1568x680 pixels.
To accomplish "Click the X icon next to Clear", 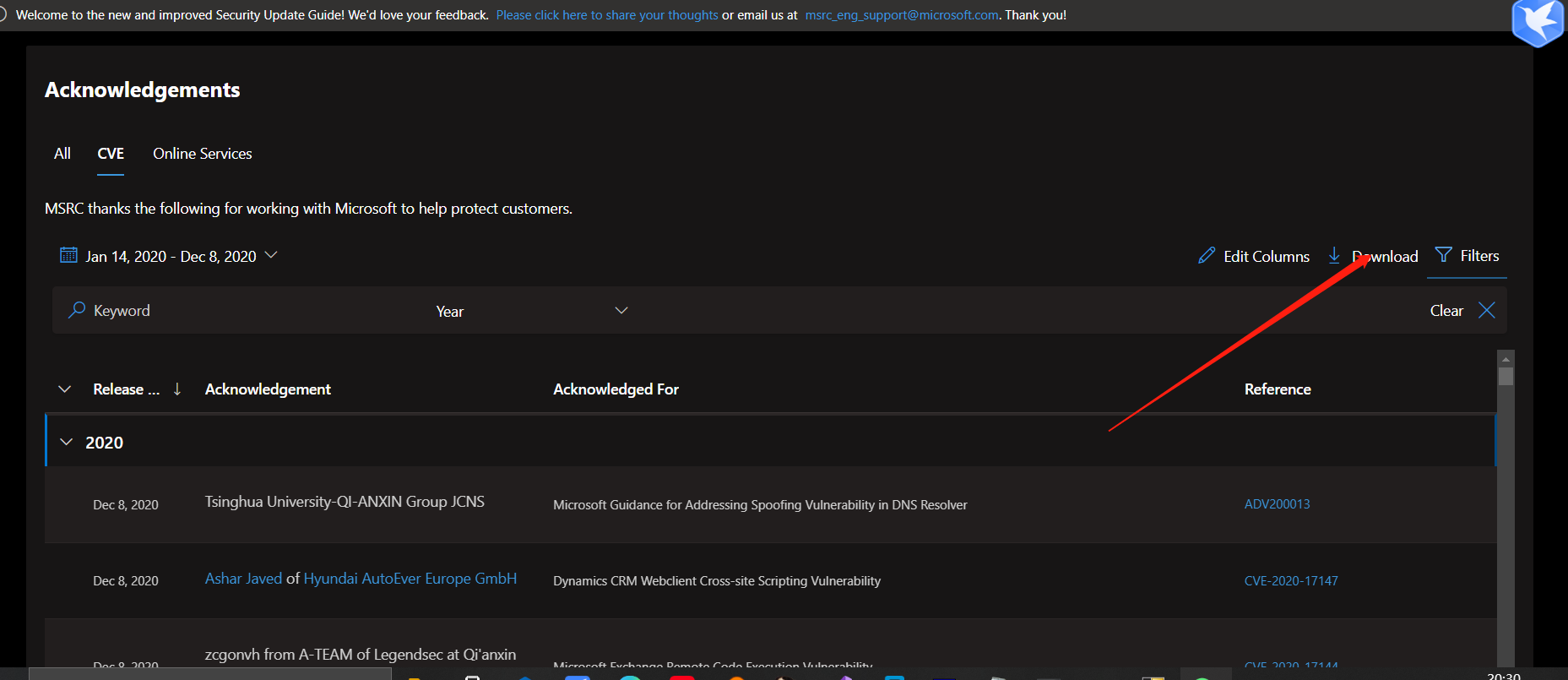I will tap(1487, 310).
